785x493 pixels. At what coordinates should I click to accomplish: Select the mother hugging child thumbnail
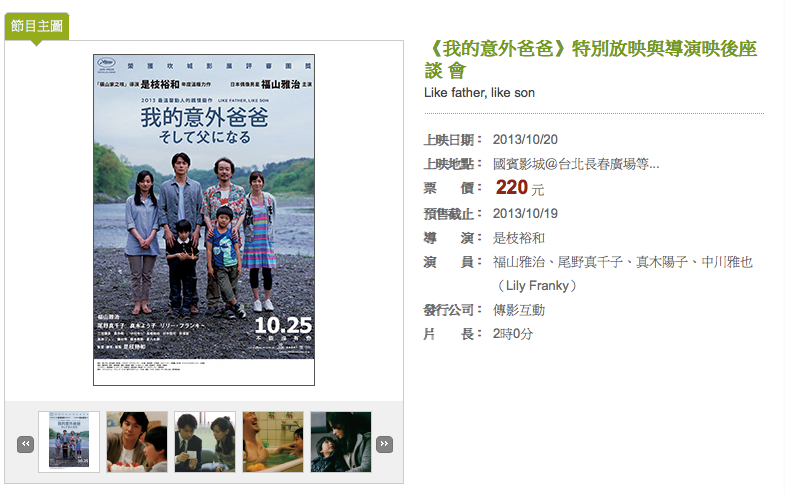click(x=341, y=442)
